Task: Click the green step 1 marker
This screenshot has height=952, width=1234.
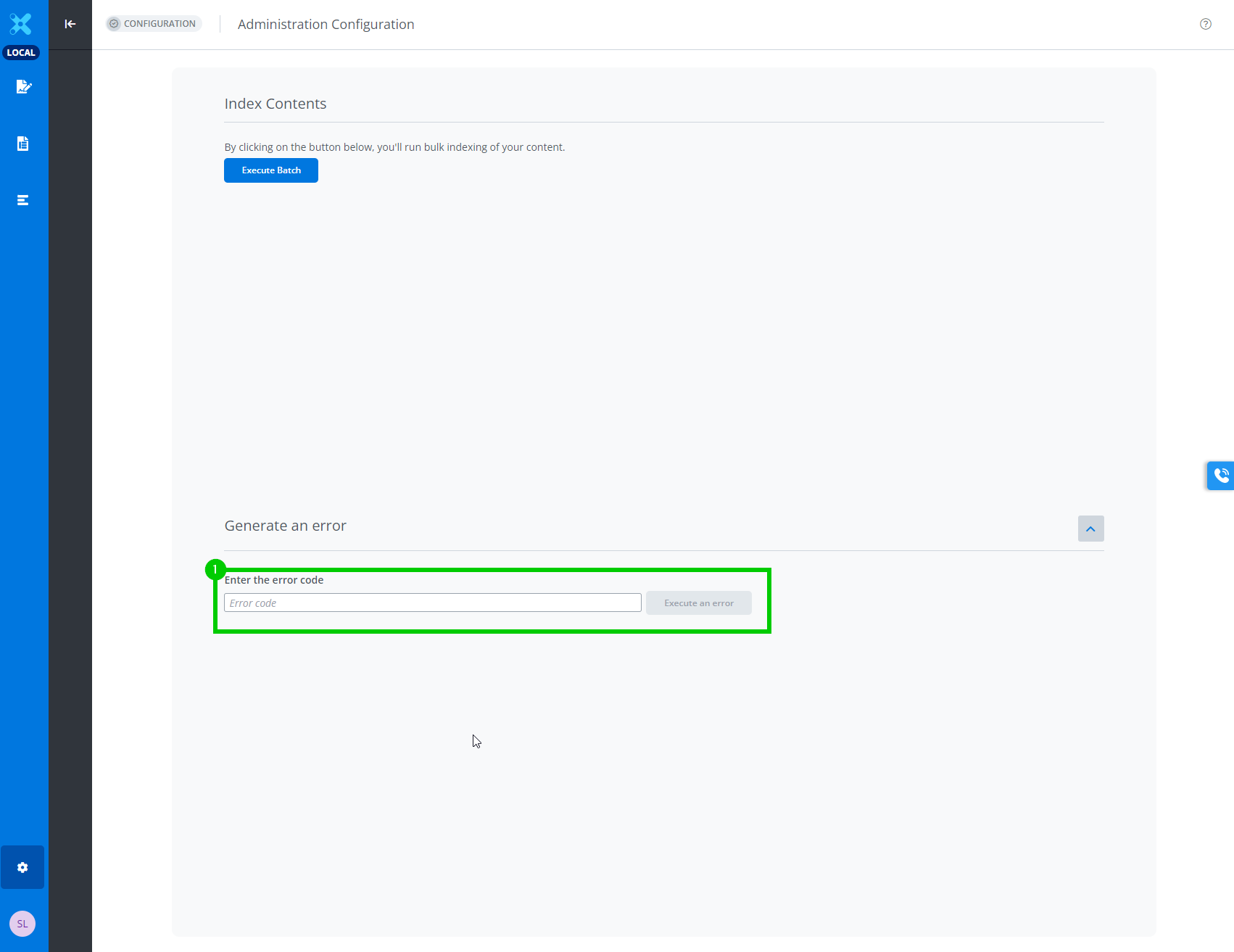Action: click(x=215, y=570)
